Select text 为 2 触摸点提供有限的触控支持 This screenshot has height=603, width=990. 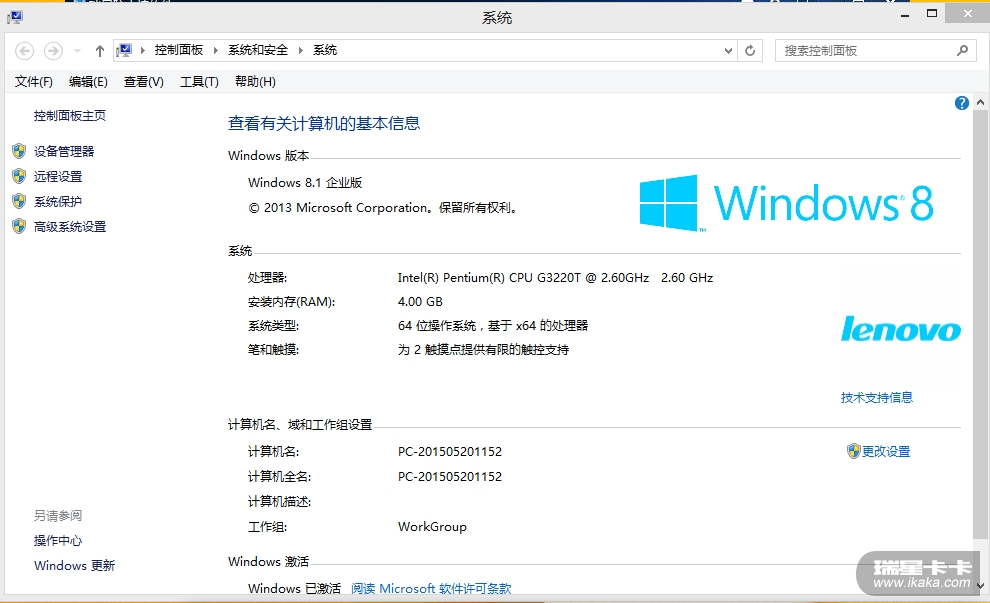483,350
